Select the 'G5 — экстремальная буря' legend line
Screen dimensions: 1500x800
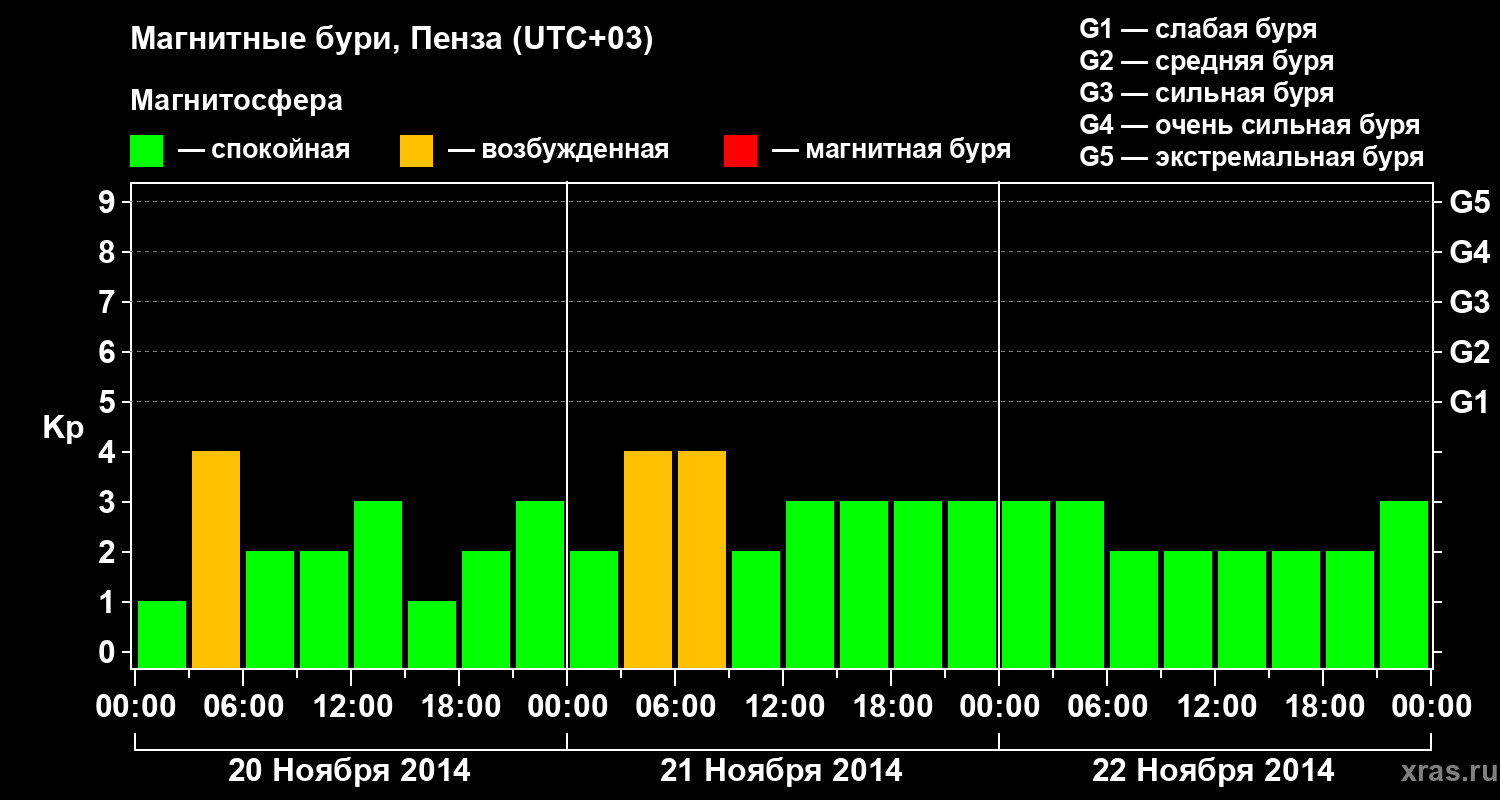click(1252, 157)
